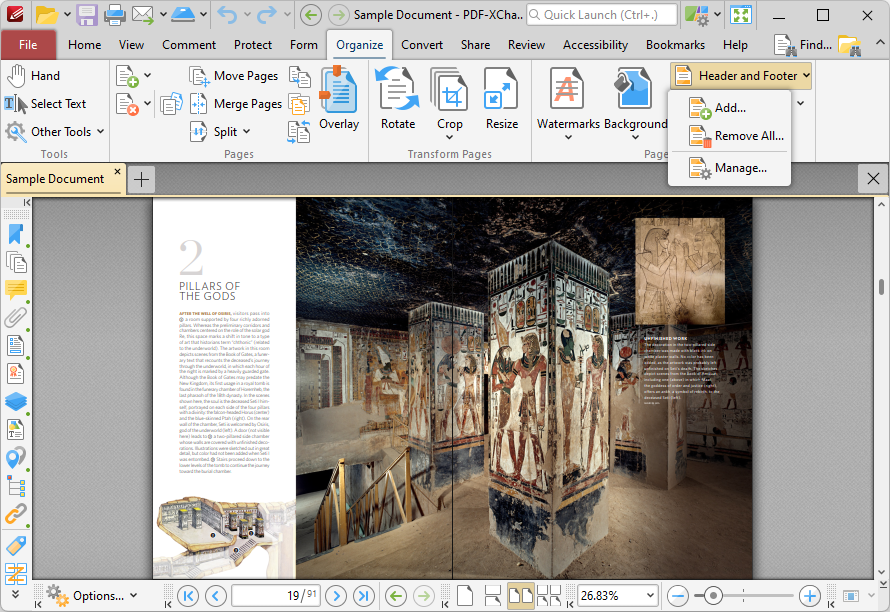Switch to the Home ribbon tab
Image resolution: width=890 pixels, height=612 pixels.
click(85, 45)
